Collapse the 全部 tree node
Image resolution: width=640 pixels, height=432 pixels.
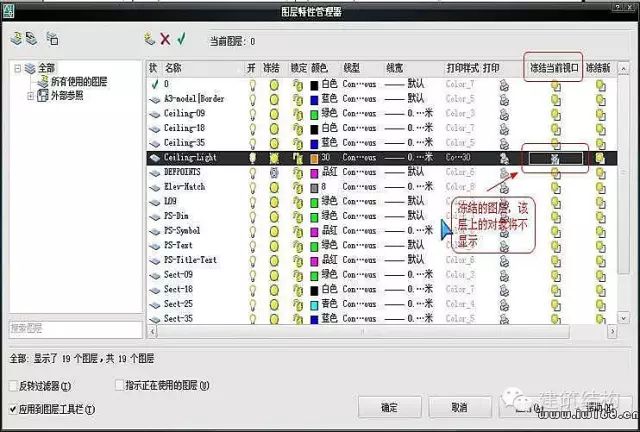tap(17, 68)
